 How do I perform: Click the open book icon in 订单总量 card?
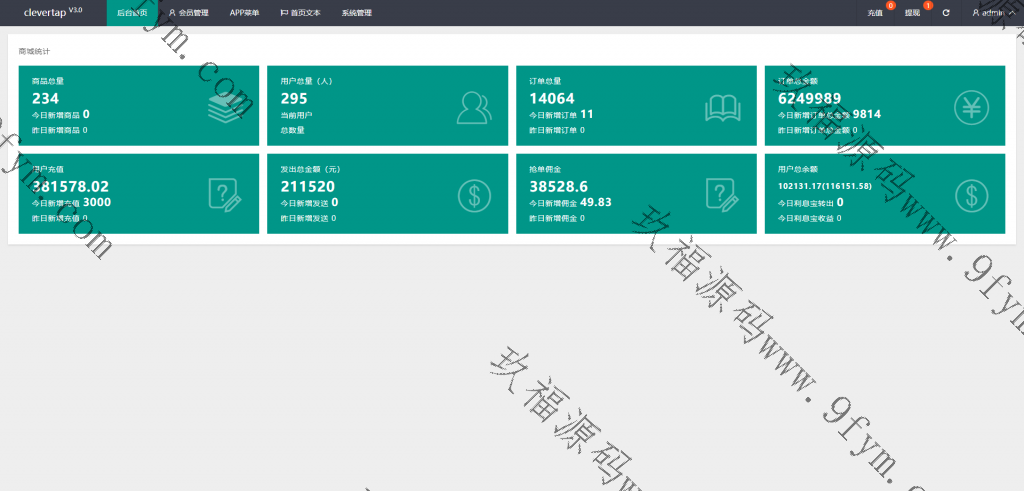click(x=722, y=107)
